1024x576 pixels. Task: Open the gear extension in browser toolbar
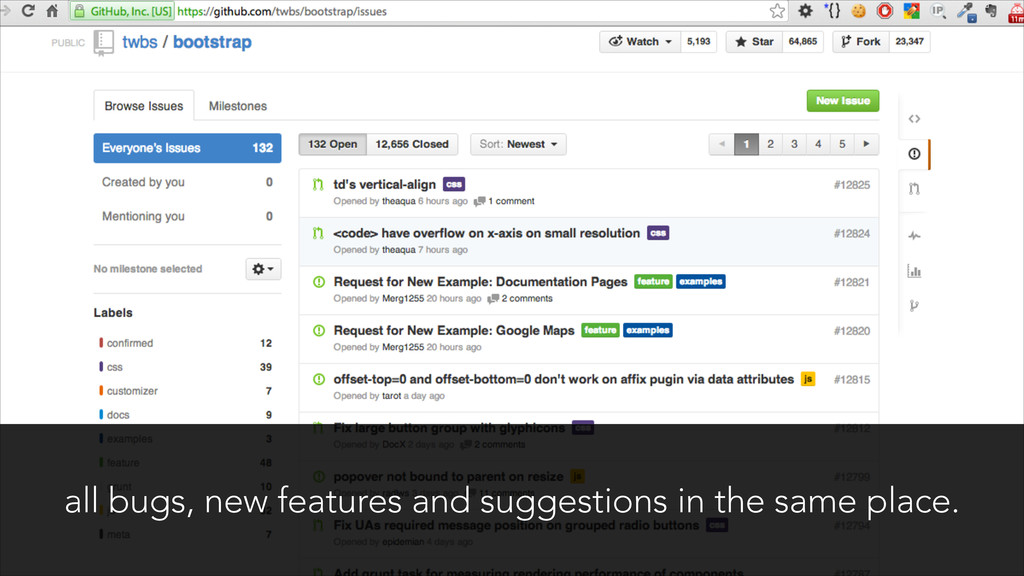[805, 10]
